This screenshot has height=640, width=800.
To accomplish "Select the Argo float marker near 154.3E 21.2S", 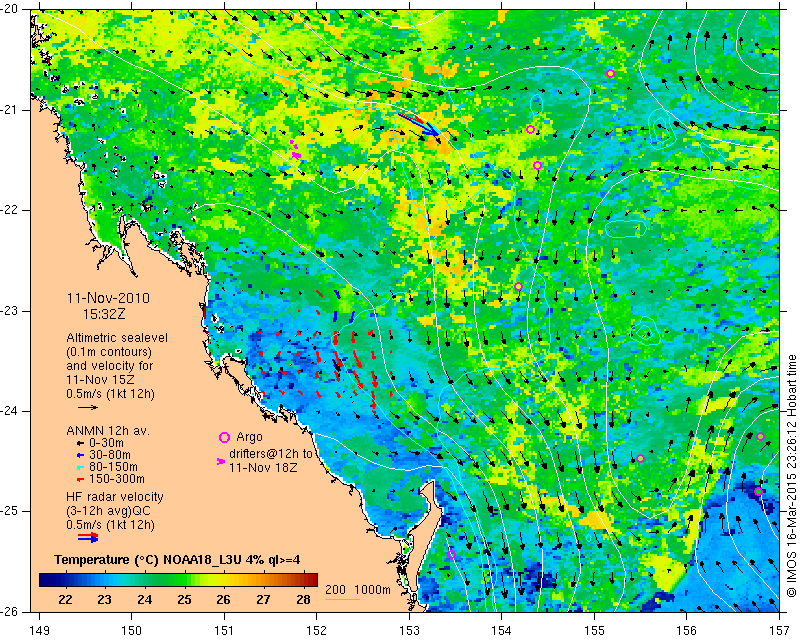I will coord(530,130).
